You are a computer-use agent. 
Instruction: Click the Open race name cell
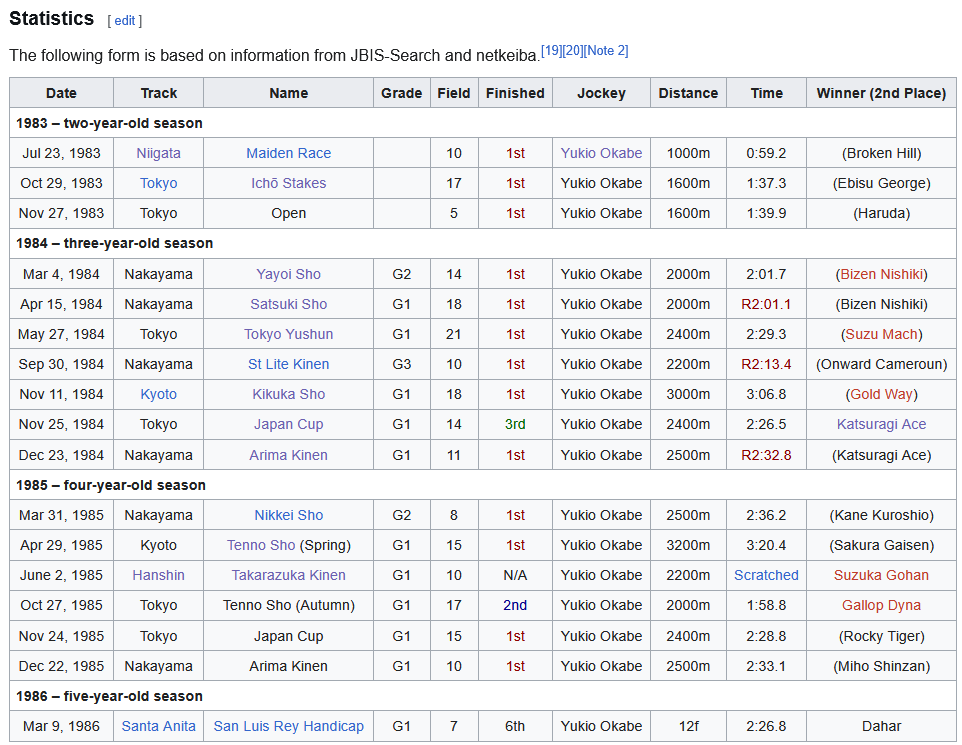288,214
